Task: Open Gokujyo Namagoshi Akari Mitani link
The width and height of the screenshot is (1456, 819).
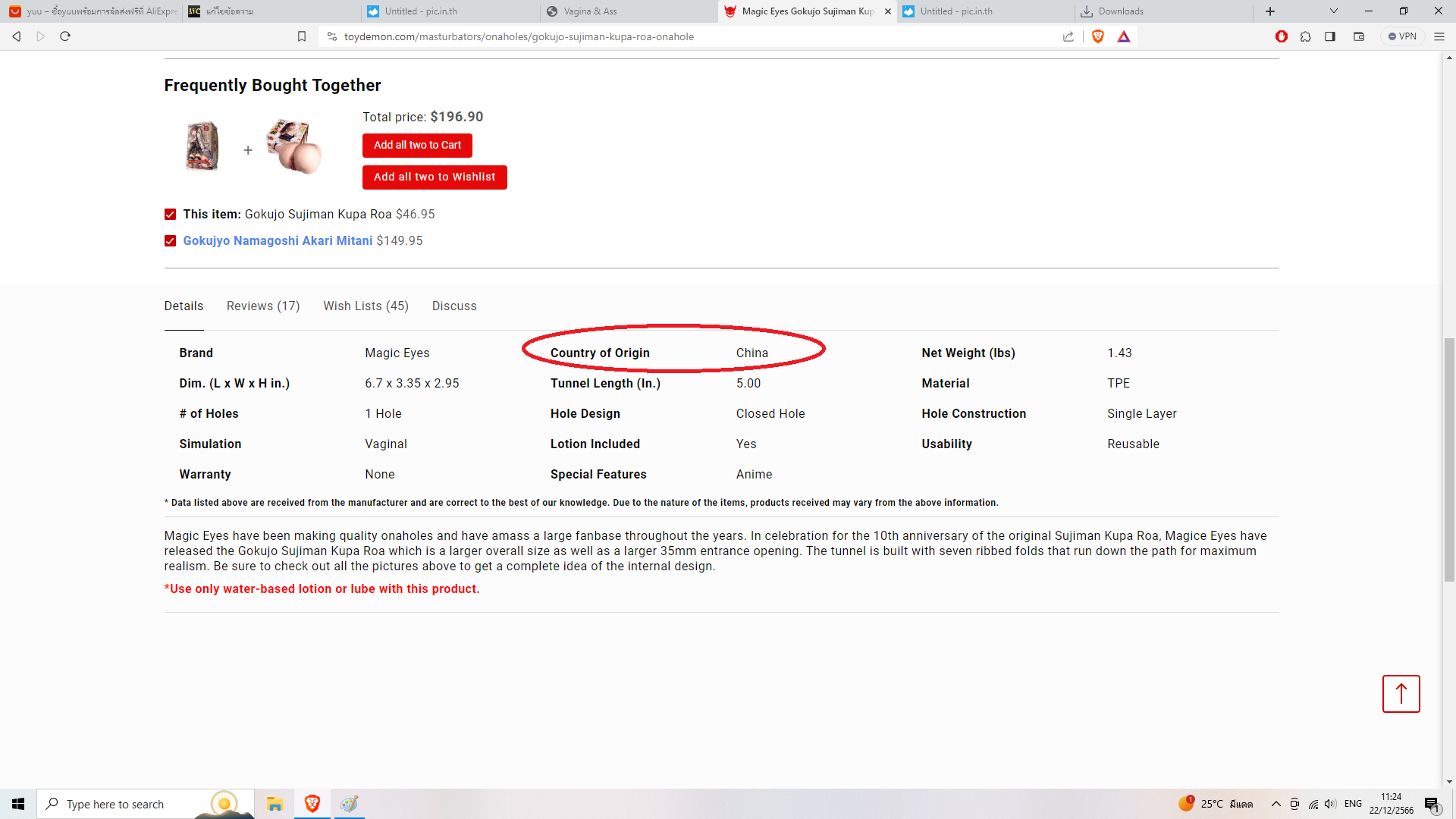Action: [278, 240]
